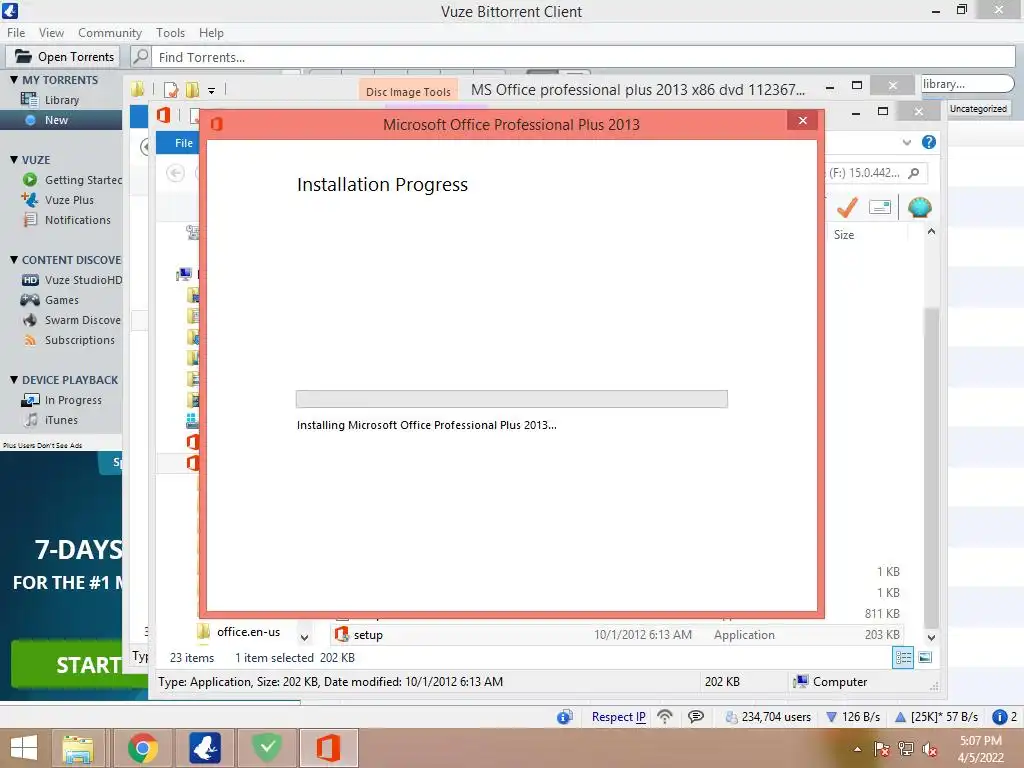Click the Find Torrents search field
The image size is (1024, 768).
(584, 57)
